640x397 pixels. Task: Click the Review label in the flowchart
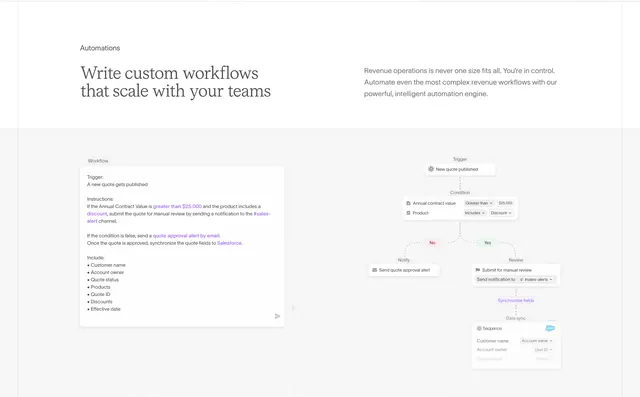(x=516, y=260)
